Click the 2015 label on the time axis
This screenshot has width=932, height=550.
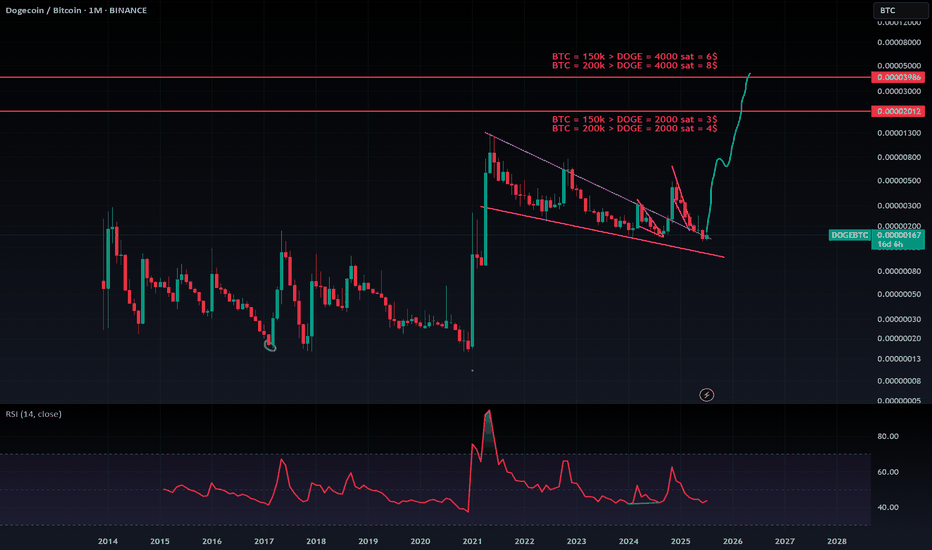(159, 541)
